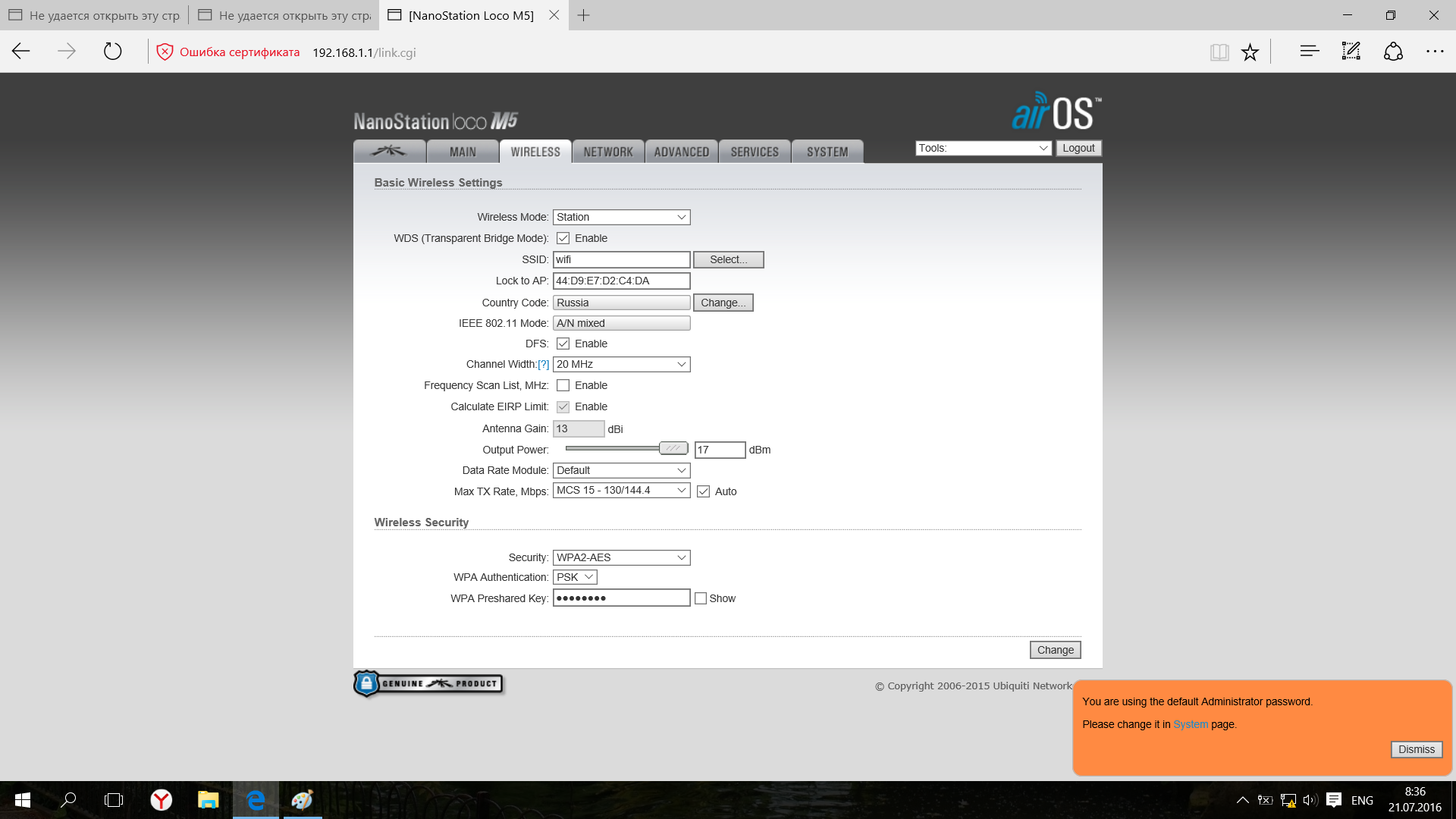Expand the Wireless Mode dropdown
Image resolution: width=1456 pixels, height=819 pixels.
621,217
